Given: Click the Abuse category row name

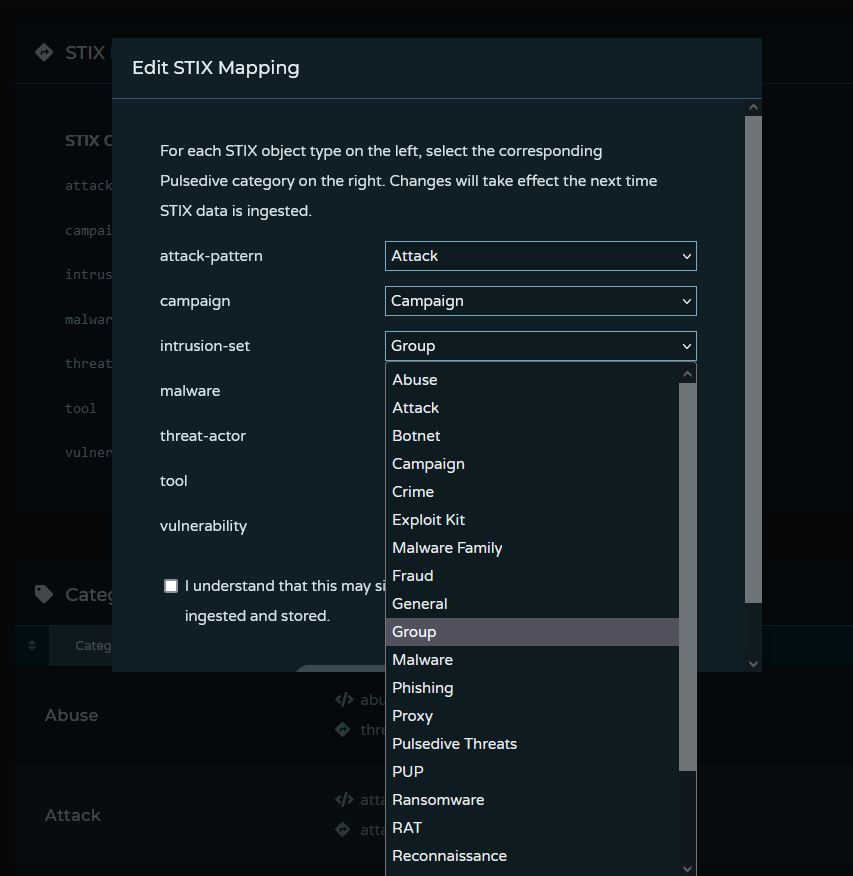Looking at the screenshot, I should point(72,715).
